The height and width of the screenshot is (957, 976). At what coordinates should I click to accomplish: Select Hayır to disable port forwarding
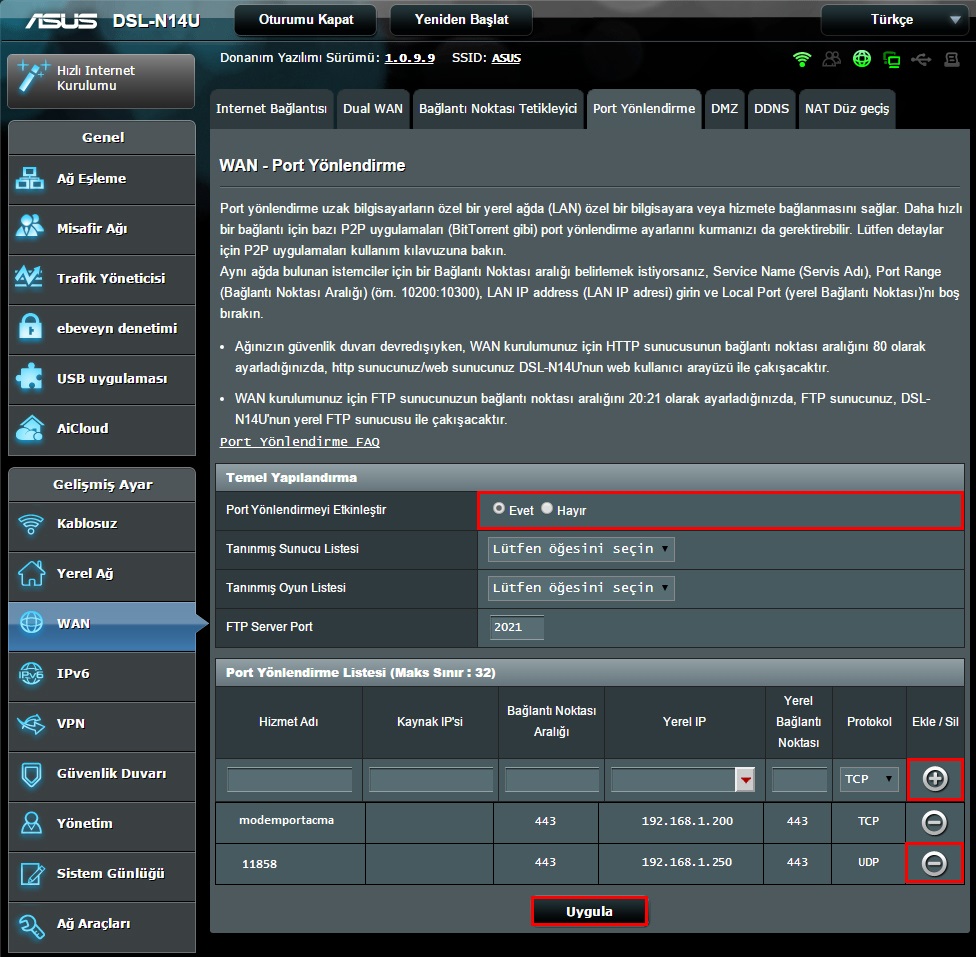coord(547,508)
